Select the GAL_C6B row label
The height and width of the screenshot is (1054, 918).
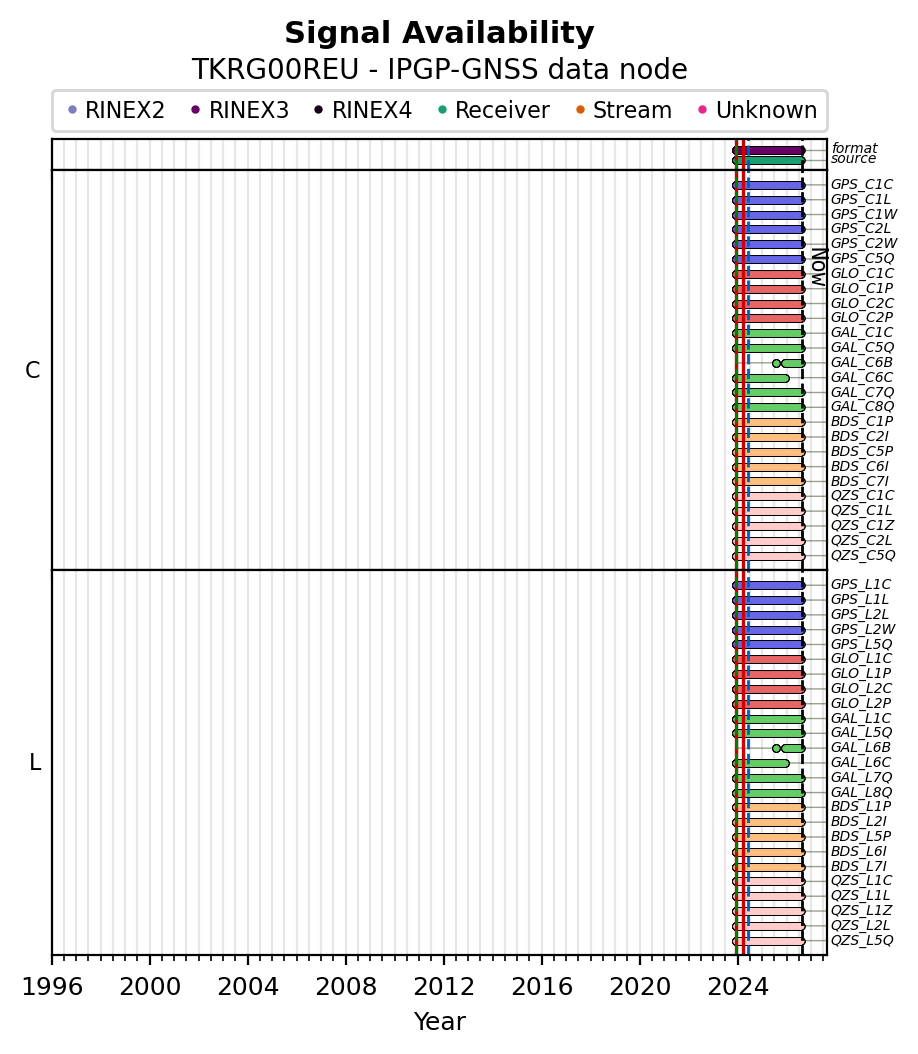pyautogui.click(x=862, y=362)
